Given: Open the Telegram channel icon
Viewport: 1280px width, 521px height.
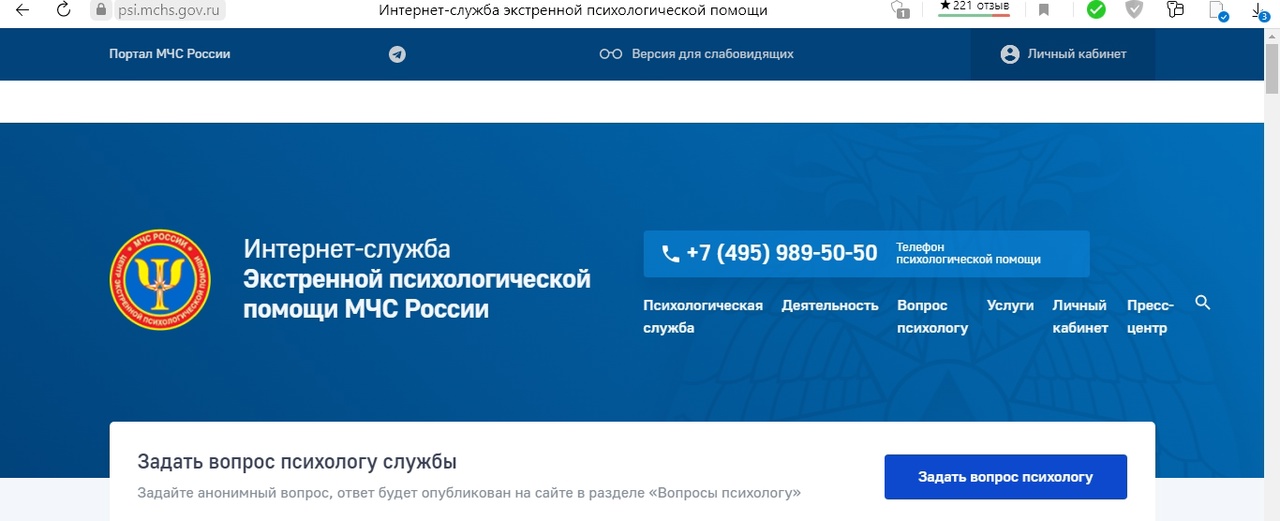Looking at the screenshot, I should (397, 54).
